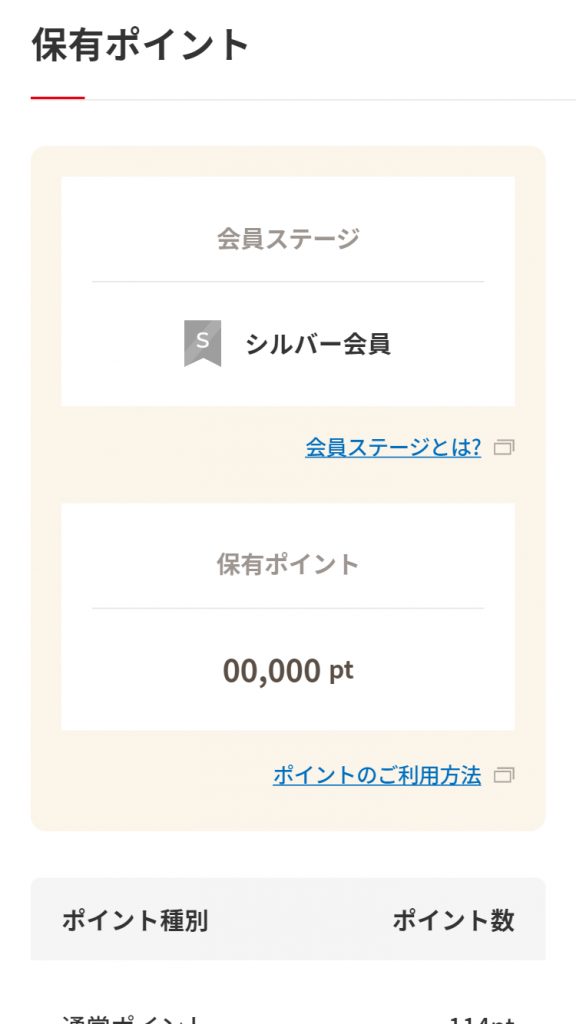576x1024 pixels.
Task: Click the new-window icon beside ポイントのご利用方法
Action: (x=504, y=775)
